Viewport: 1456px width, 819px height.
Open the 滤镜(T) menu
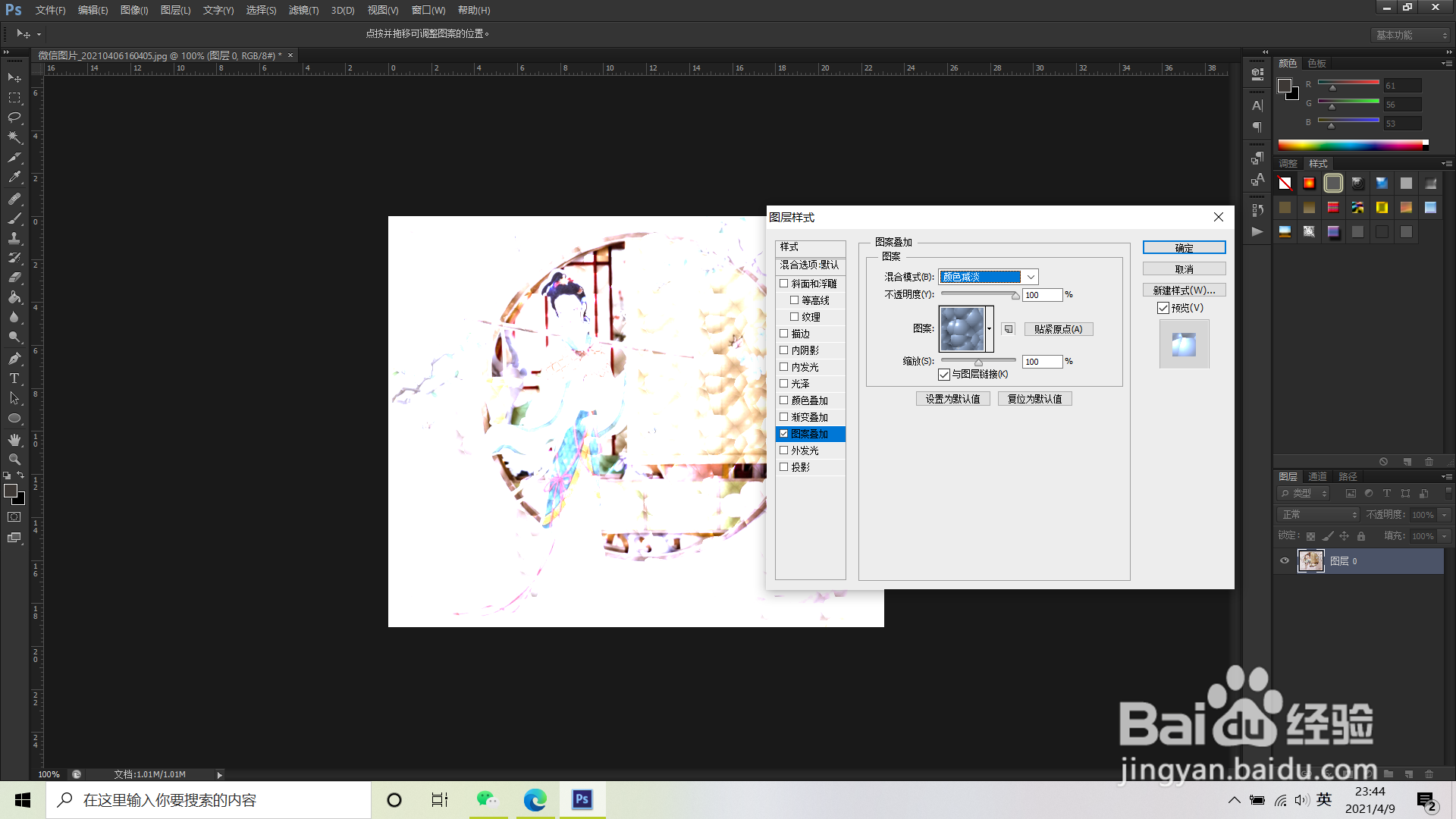click(x=303, y=10)
